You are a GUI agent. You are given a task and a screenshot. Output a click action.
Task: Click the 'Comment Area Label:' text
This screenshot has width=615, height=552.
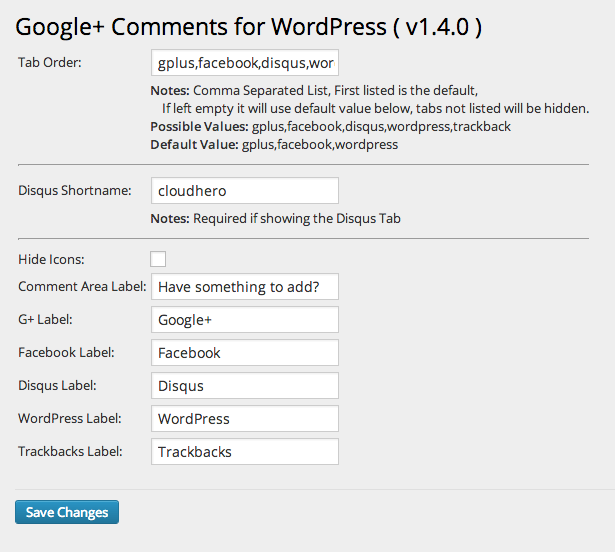click(x=82, y=286)
